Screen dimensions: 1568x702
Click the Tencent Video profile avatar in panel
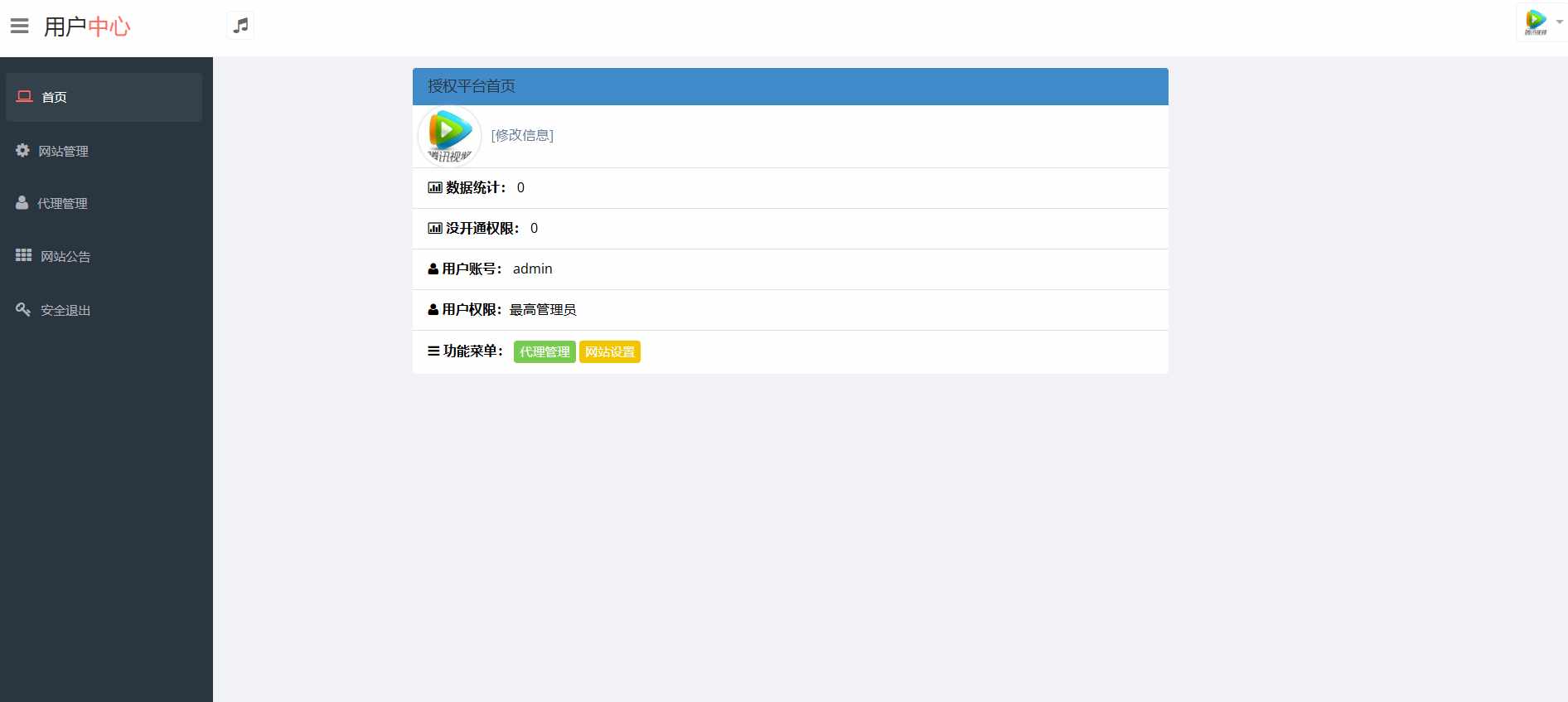click(x=450, y=135)
